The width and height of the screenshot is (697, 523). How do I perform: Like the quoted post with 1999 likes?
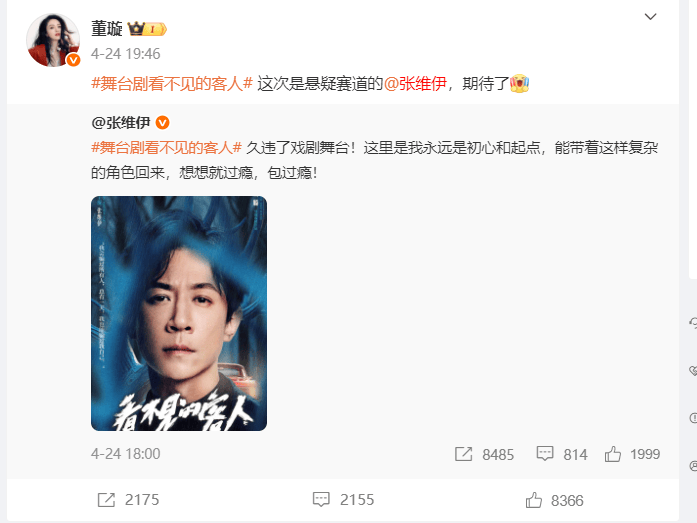(x=613, y=454)
